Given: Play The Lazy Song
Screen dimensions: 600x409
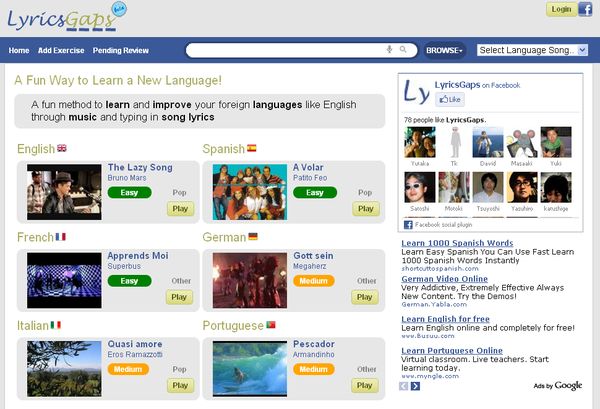Looking at the screenshot, I should (x=180, y=209).
